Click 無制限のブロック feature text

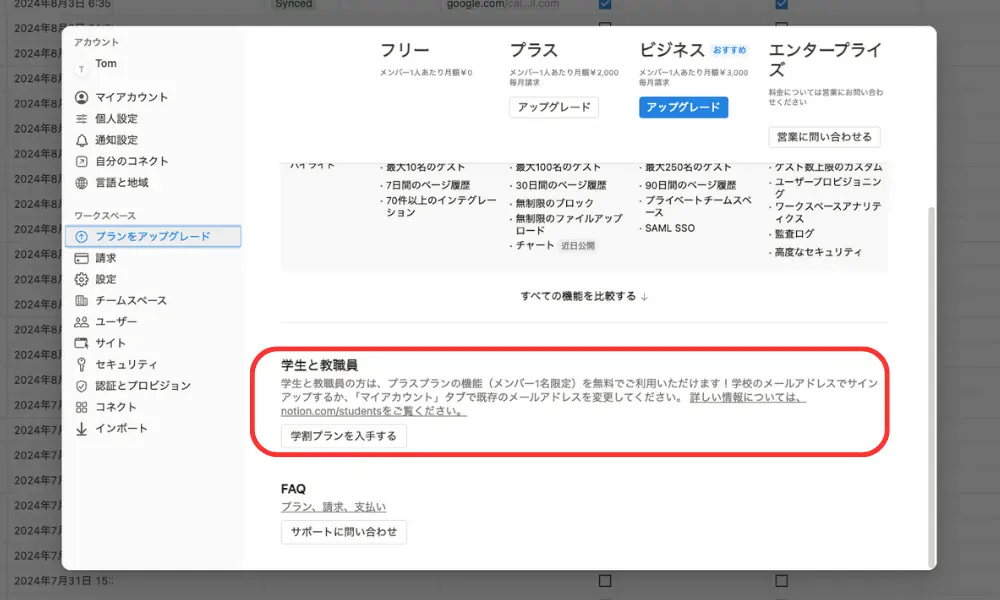tap(554, 203)
